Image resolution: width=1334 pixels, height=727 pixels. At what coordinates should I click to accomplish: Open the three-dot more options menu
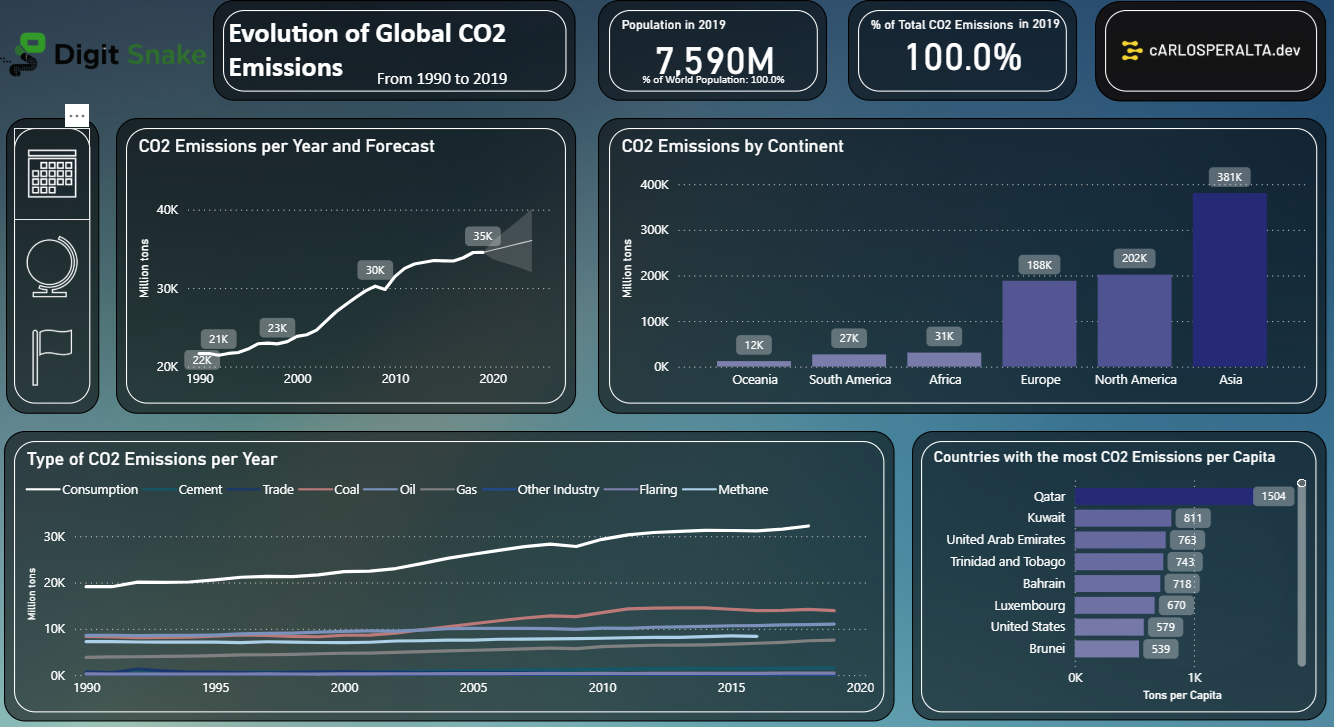coord(78,115)
